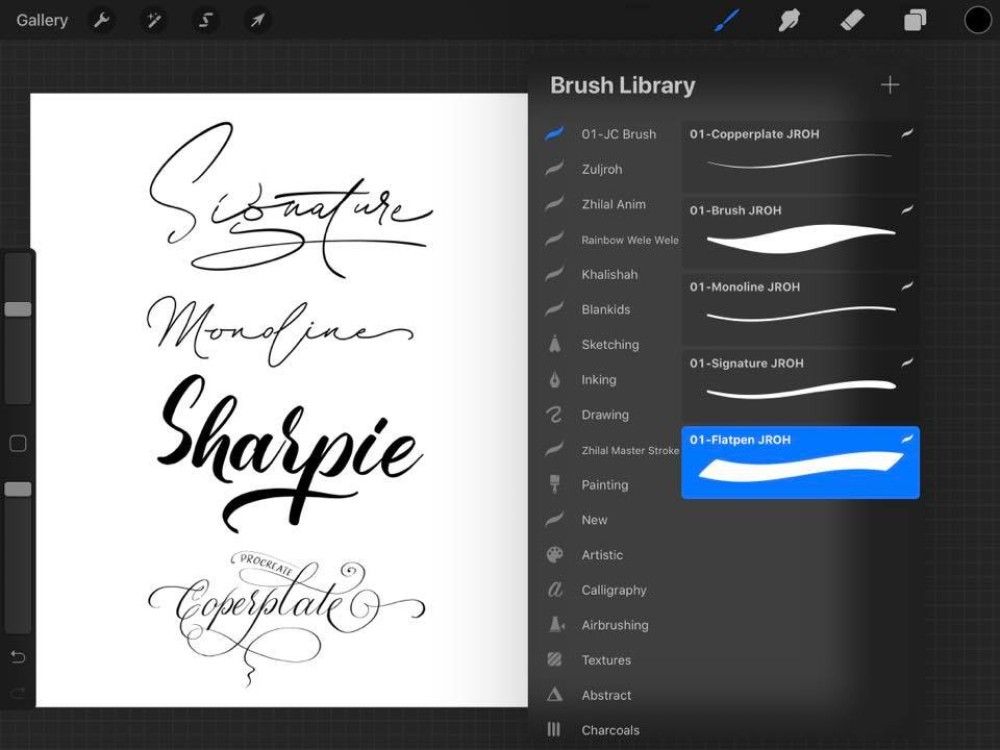Click the brush size slider handle
This screenshot has height=750, width=1000.
pyautogui.click(x=18, y=309)
